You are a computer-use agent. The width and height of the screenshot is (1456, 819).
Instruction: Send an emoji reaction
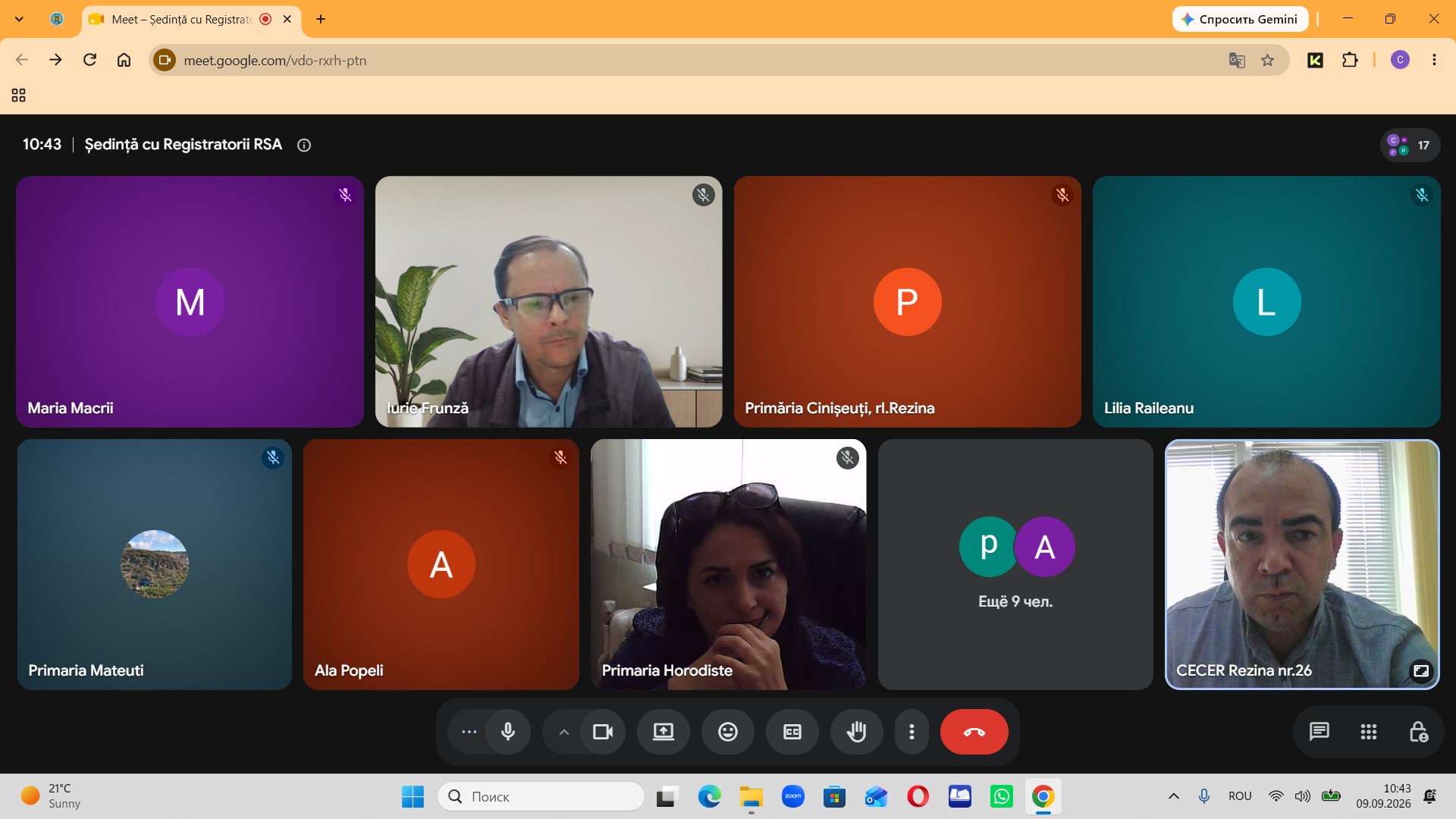pos(728,732)
